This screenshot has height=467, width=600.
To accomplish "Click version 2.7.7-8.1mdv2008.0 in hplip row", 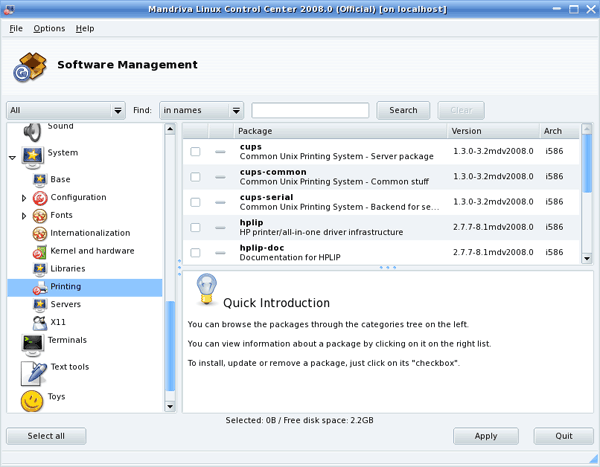I will (x=493, y=227).
